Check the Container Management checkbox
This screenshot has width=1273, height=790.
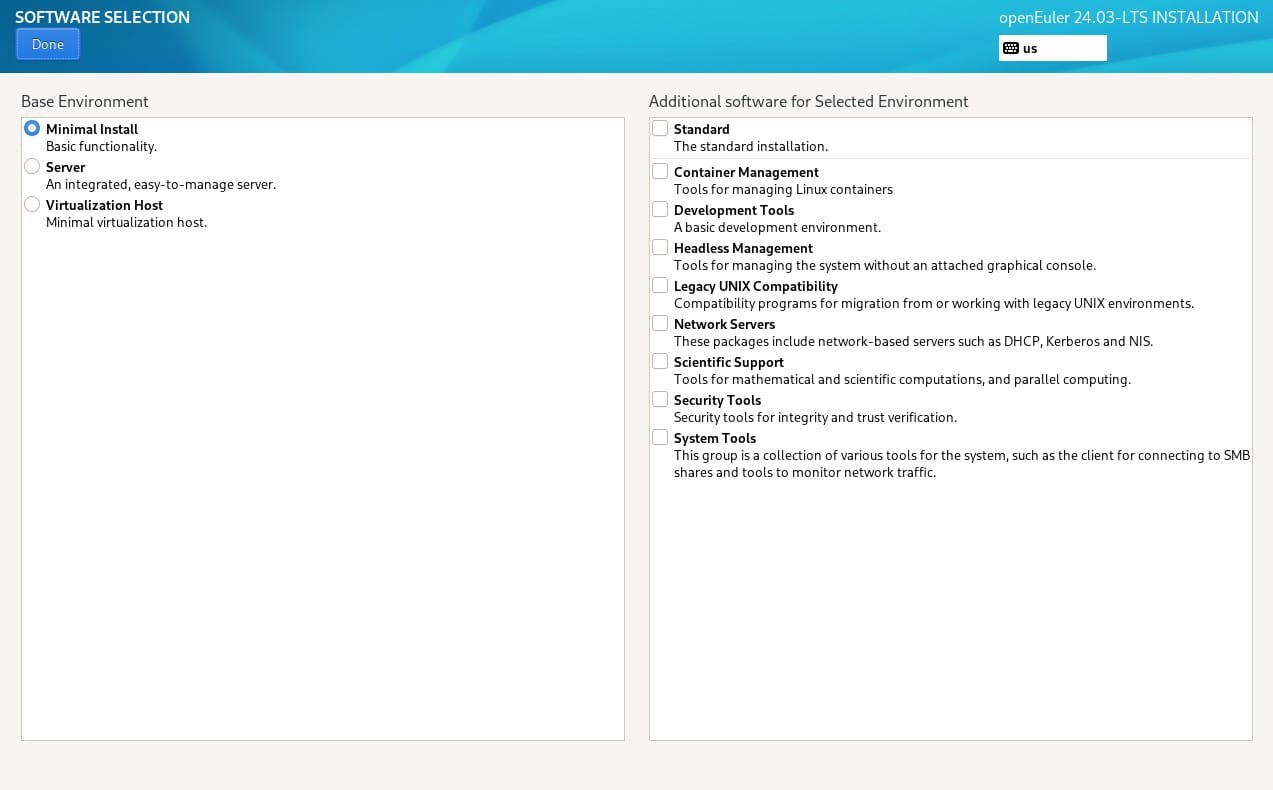(660, 171)
